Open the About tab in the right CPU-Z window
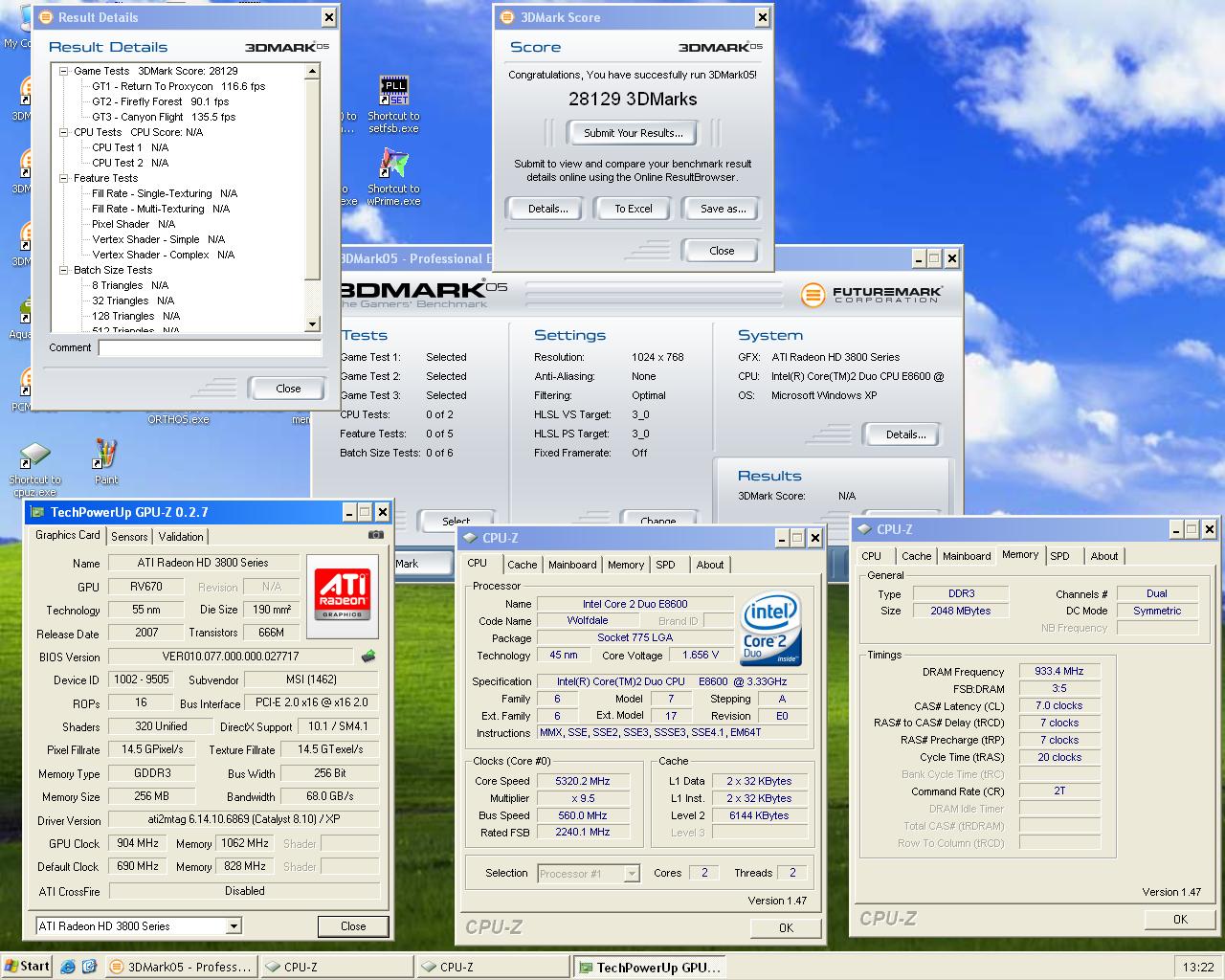 tap(1104, 556)
